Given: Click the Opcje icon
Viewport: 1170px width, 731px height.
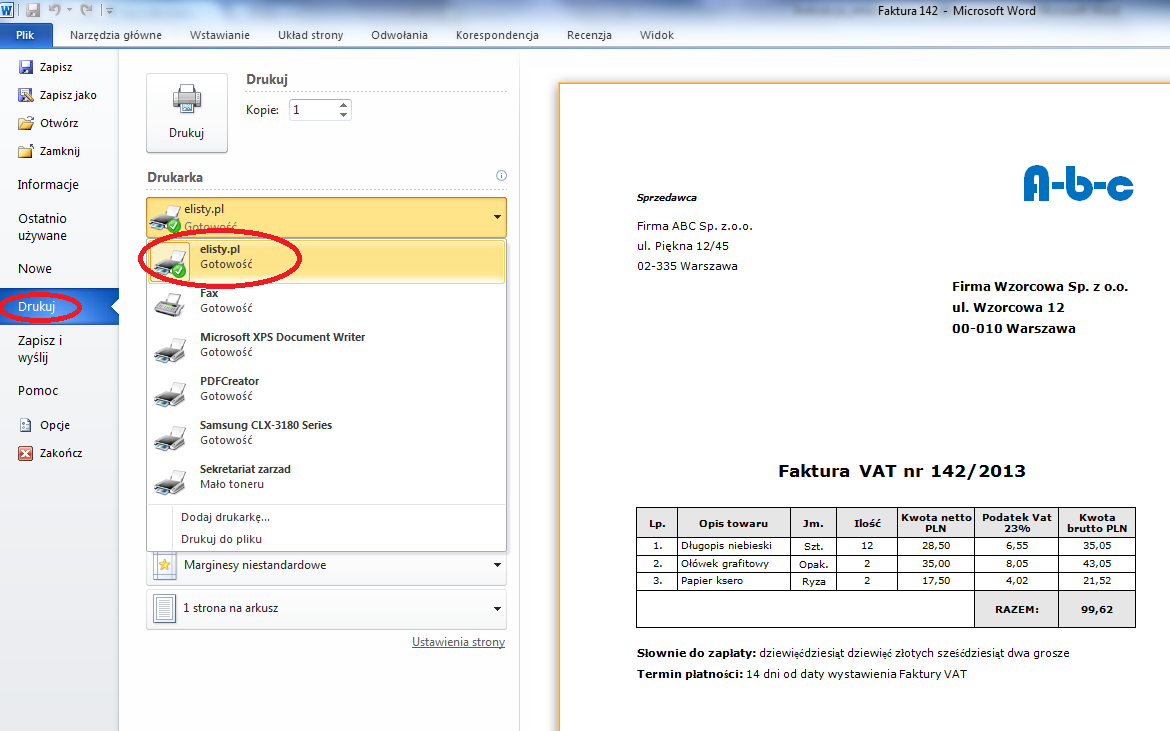Looking at the screenshot, I should 26,425.
